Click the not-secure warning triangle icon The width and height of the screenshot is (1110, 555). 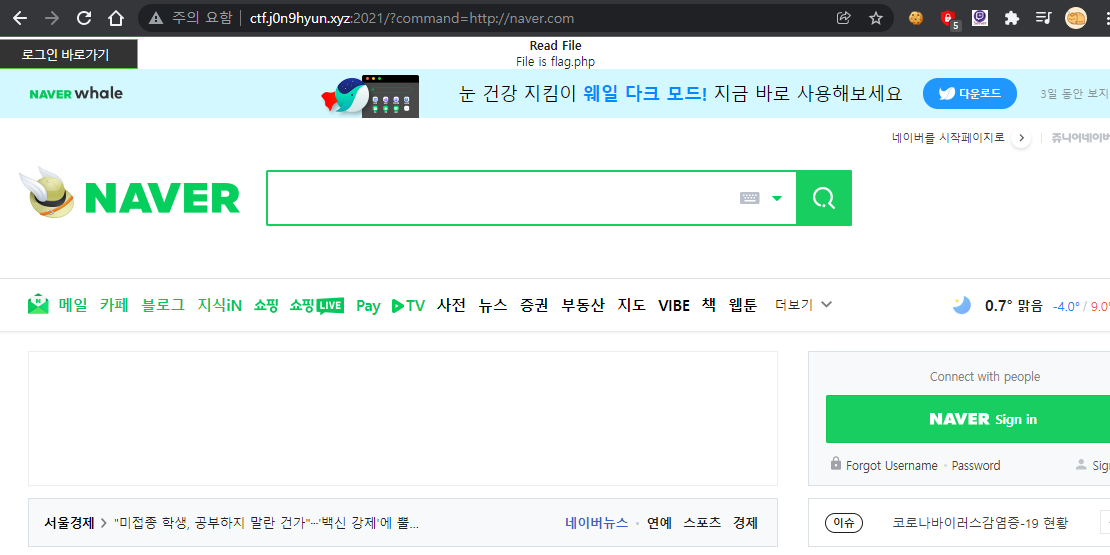tap(156, 18)
